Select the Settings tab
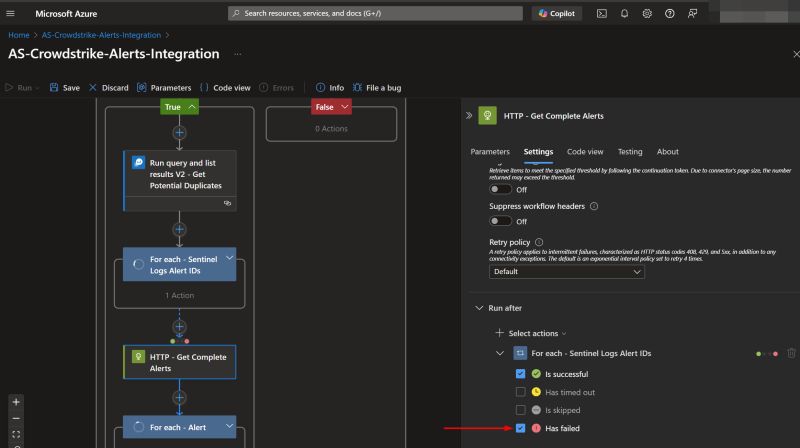This screenshot has width=800, height=448. pyautogui.click(x=538, y=152)
